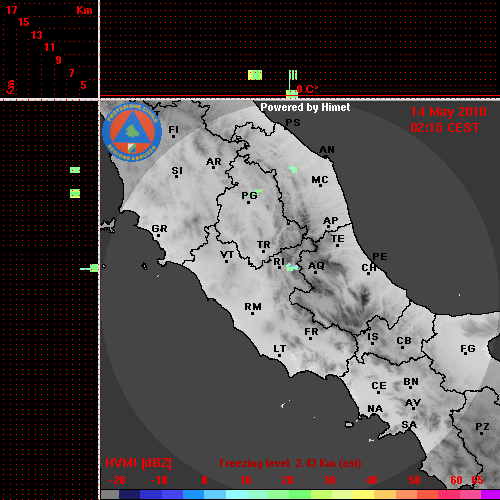Select the NA city label
This screenshot has width=500, height=500.
click(375, 408)
